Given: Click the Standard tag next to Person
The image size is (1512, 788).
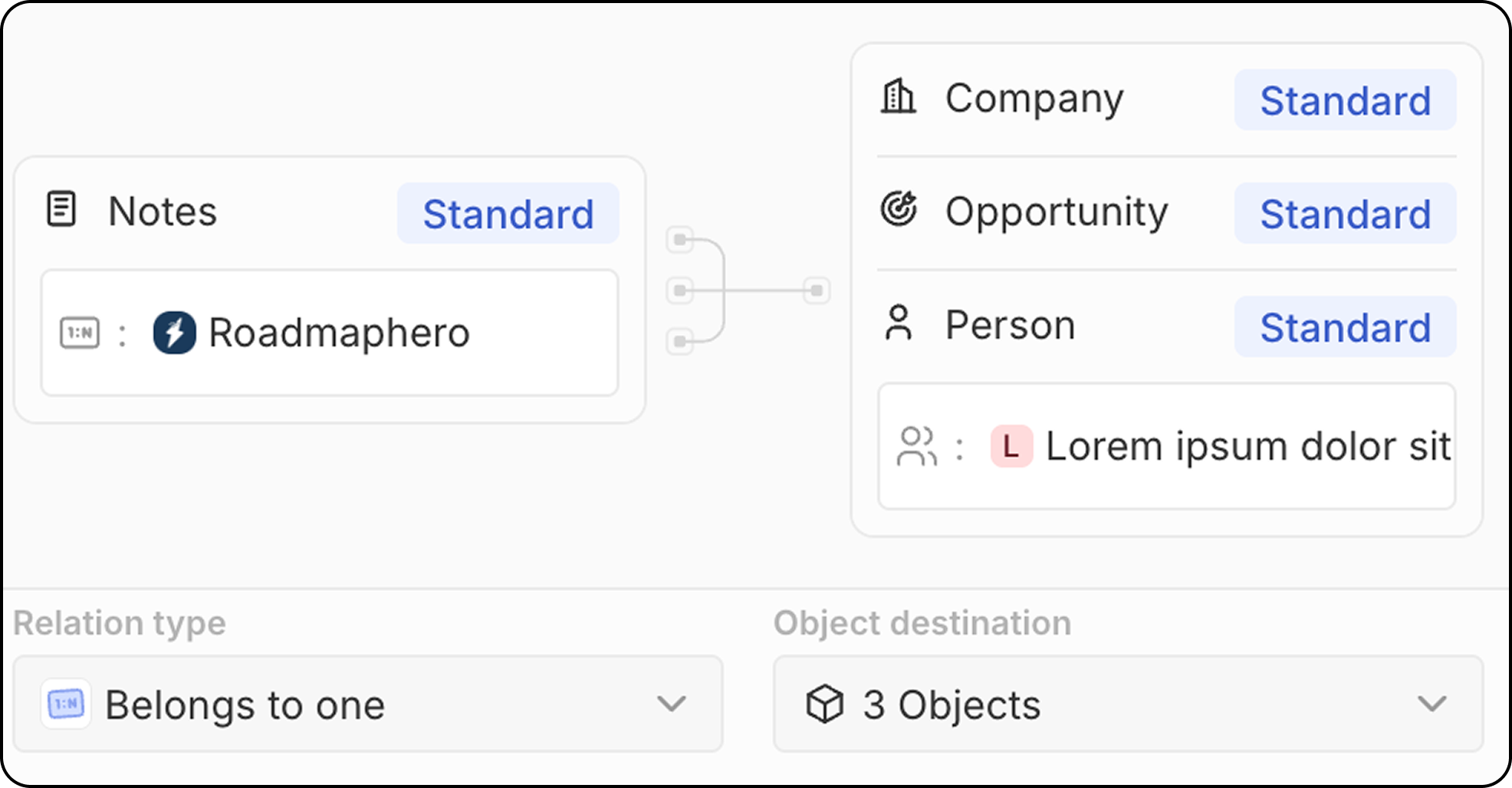Looking at the screenshot, I should click(1345, 327).
